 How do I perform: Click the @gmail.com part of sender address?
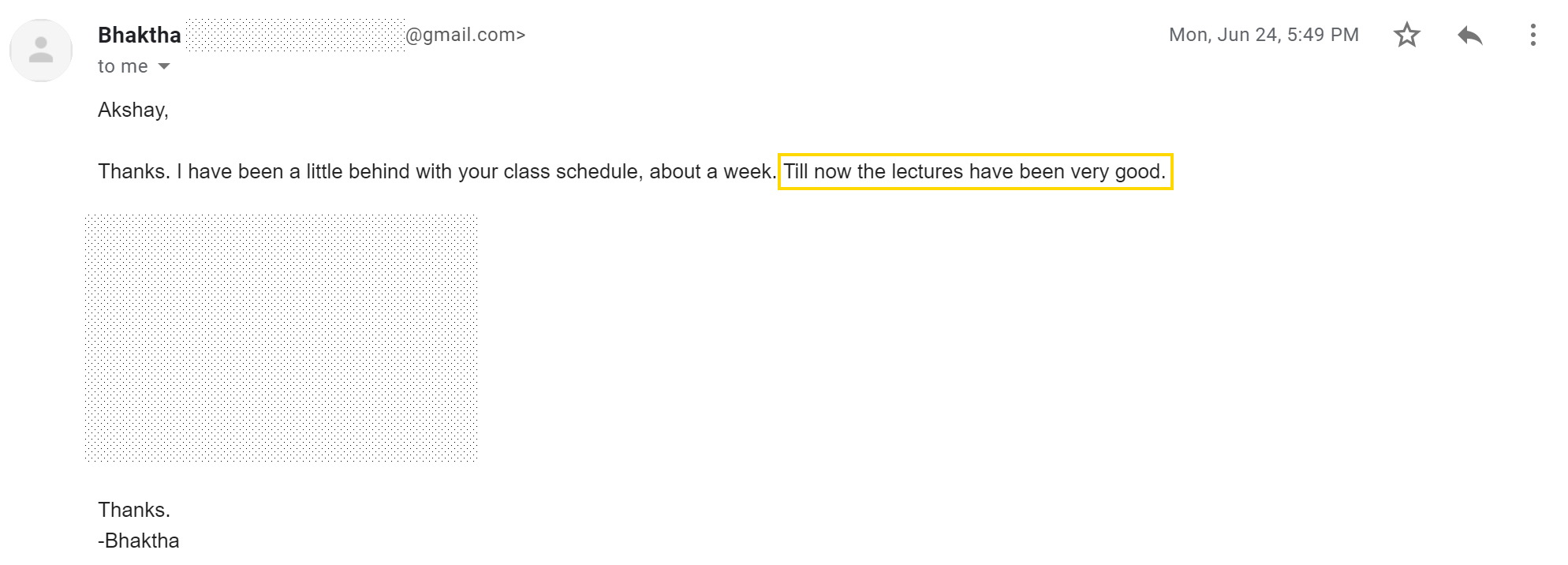coord(465,35)
